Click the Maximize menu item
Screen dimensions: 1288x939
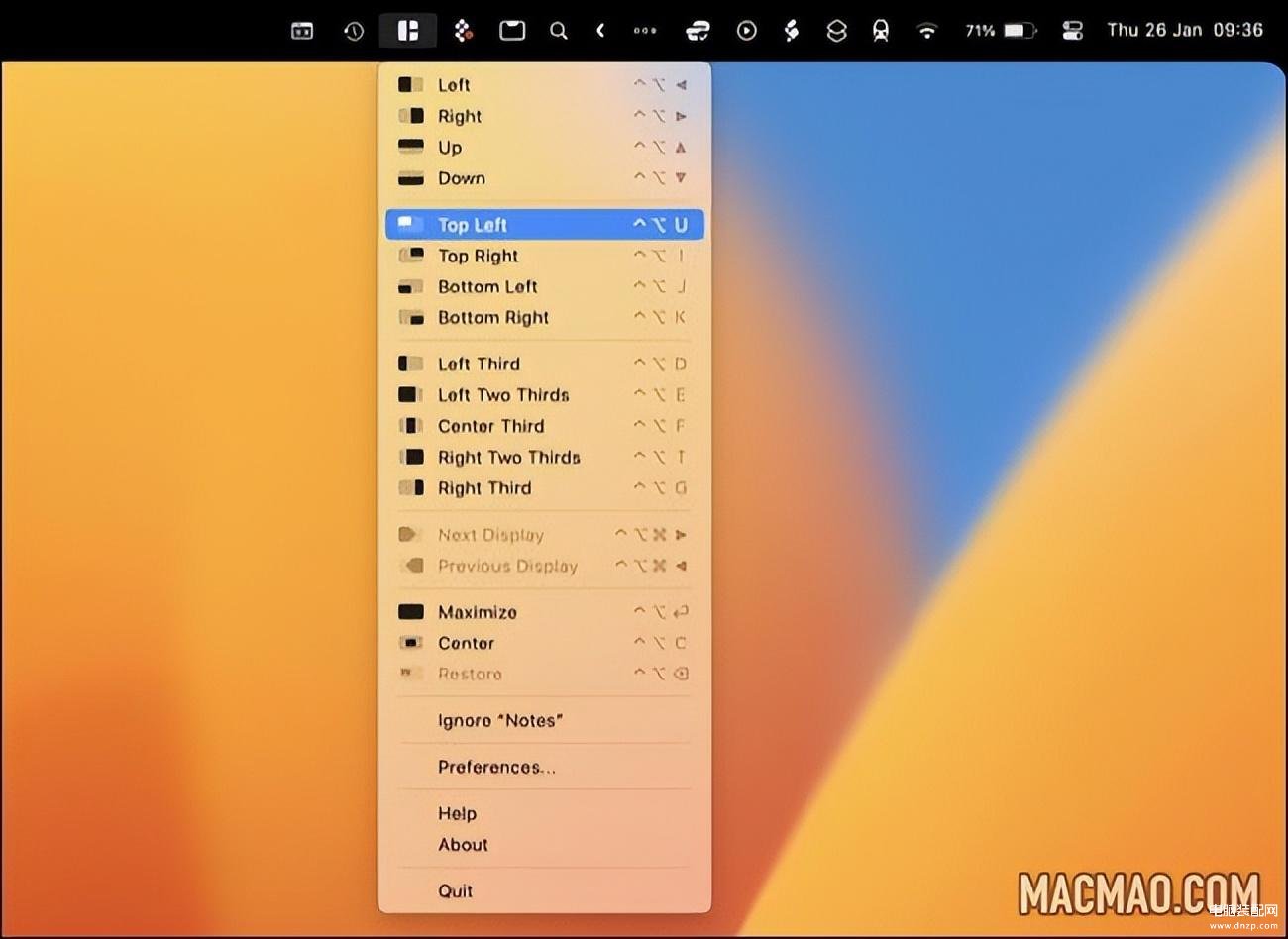pos(544,612)
